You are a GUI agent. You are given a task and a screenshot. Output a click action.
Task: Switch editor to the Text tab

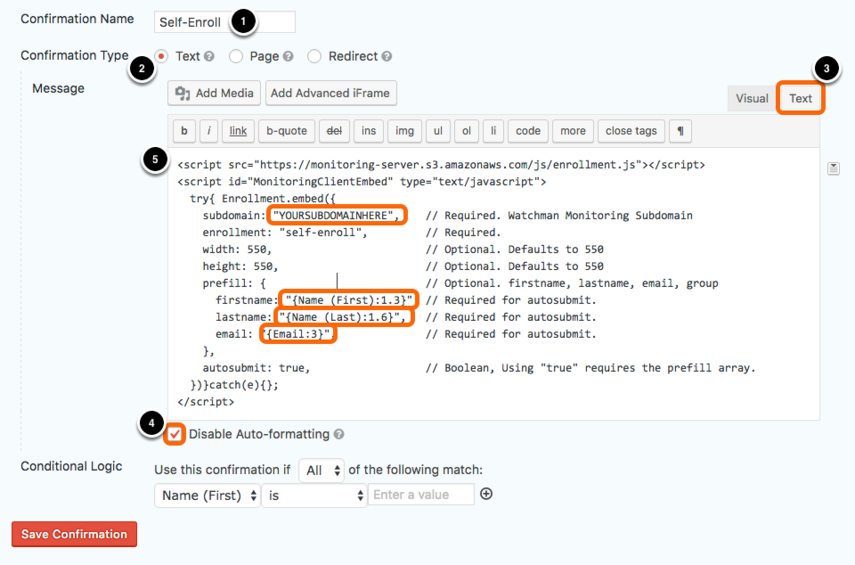pyautogui.click(x=800, y=99)
